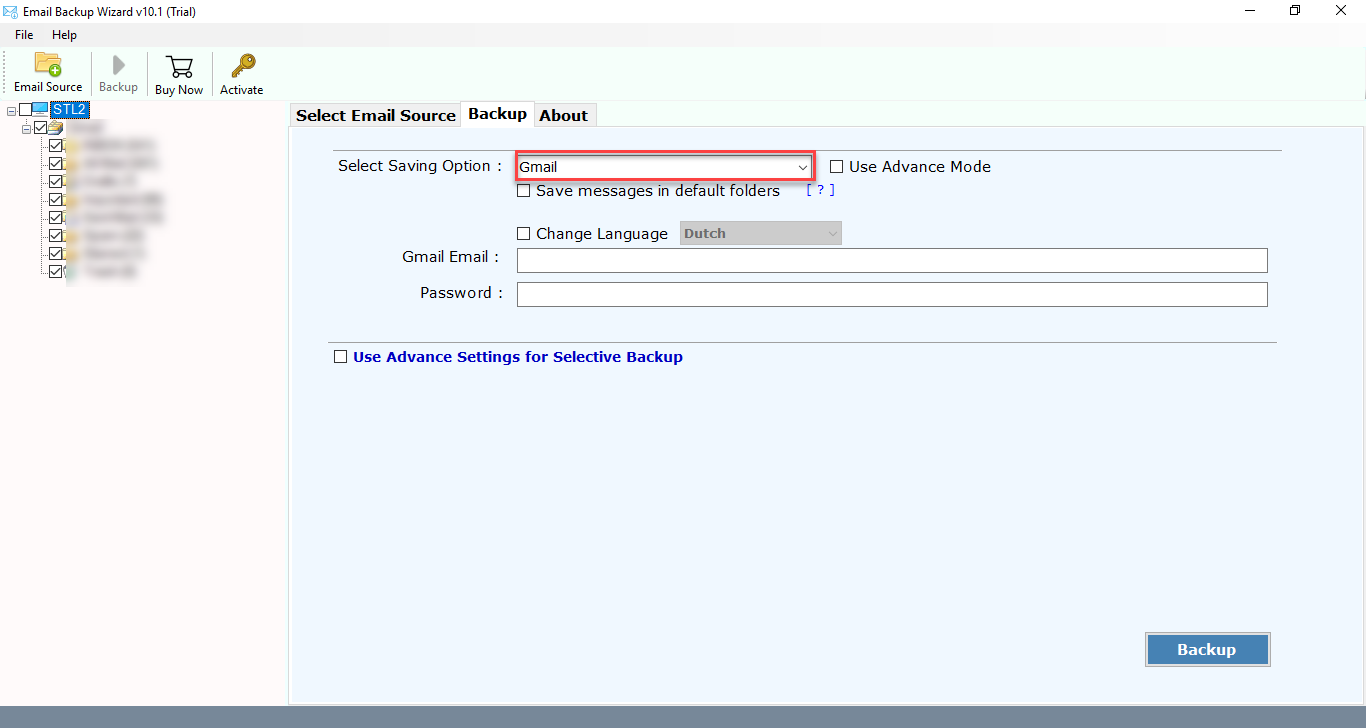Open Buy Now via the shopping cart icon
The width and height of the screenshot is (1366, 728).
click(178, 72)
